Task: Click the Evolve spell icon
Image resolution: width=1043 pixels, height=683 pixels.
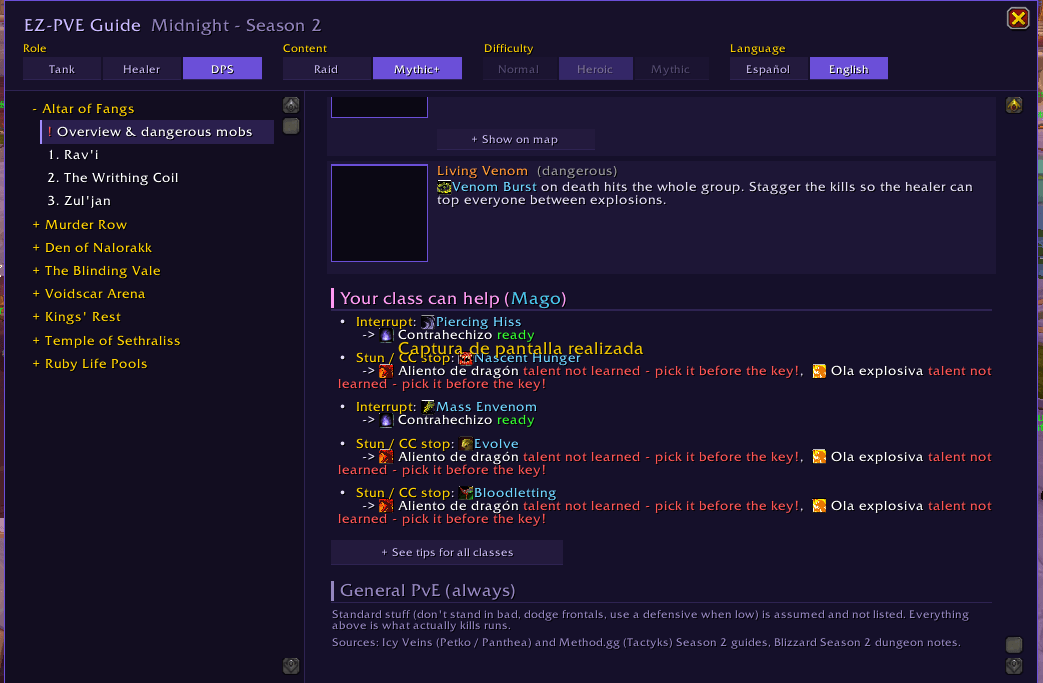Action: point(466,444)
